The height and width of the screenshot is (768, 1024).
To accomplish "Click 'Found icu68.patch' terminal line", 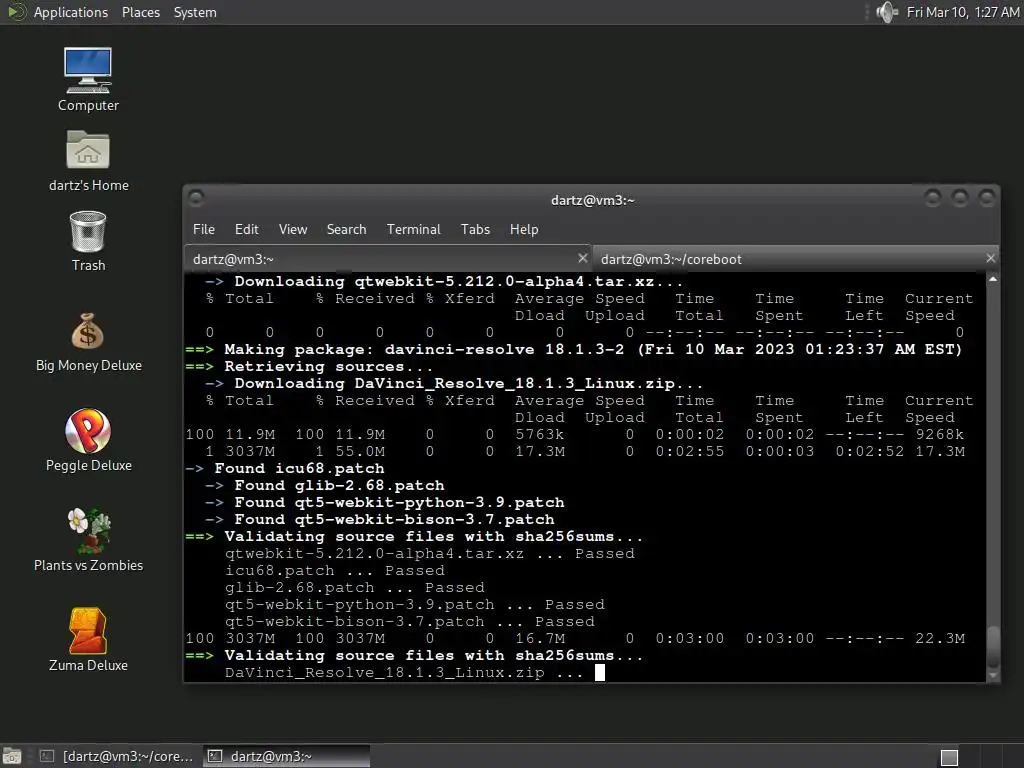I will click(x=285, y=468).
